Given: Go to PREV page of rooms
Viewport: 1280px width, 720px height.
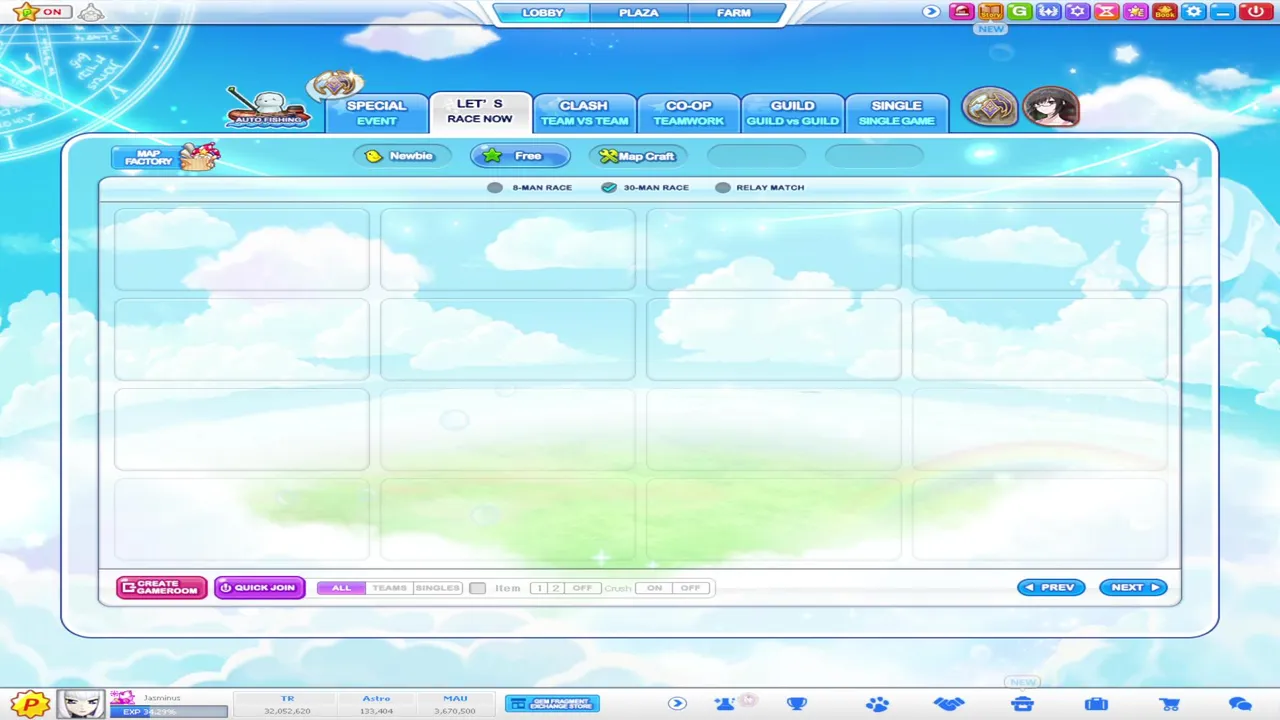Looking at the screenshot, I should pos(1051,588).
